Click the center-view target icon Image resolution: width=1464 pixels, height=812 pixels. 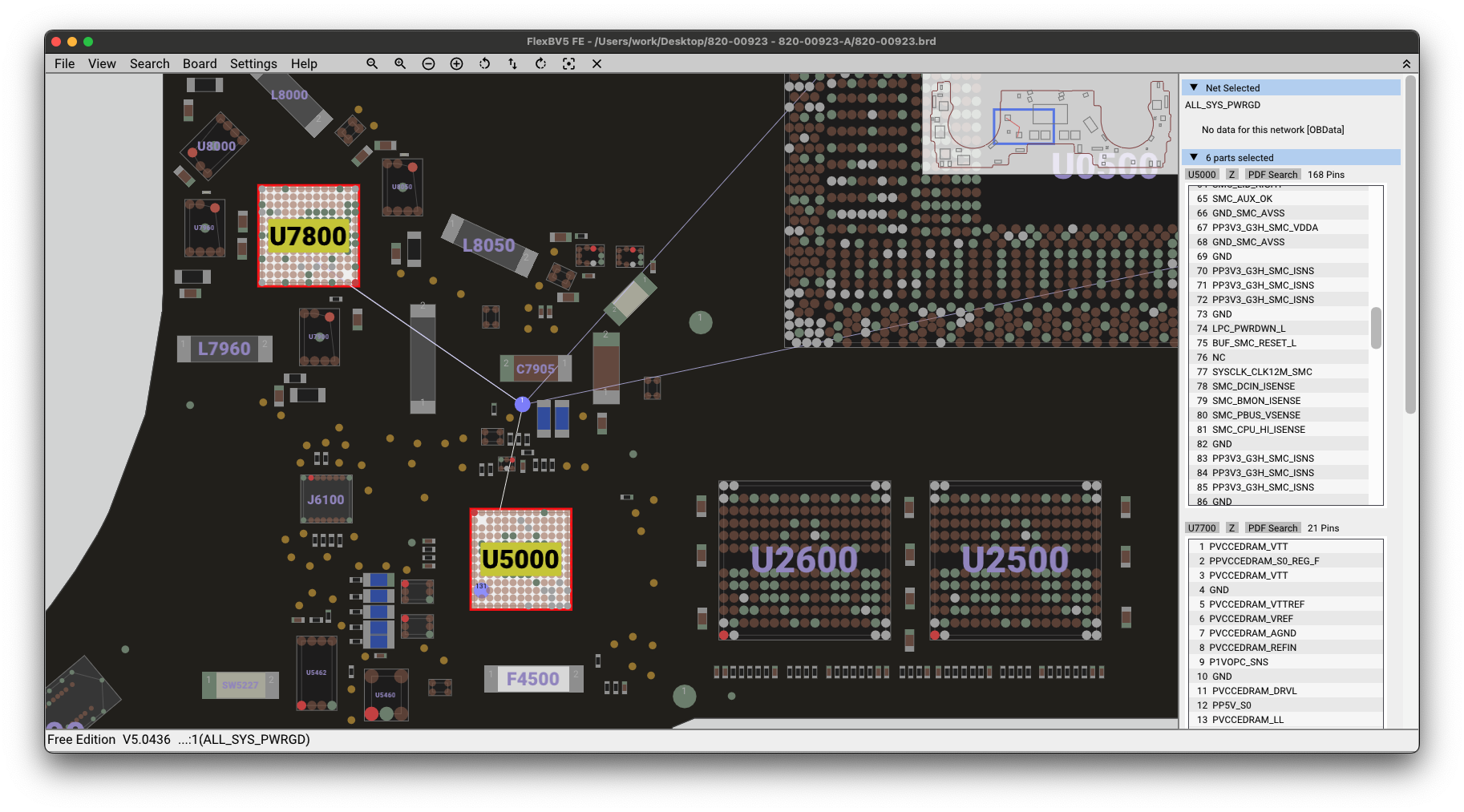coord(568,63)
